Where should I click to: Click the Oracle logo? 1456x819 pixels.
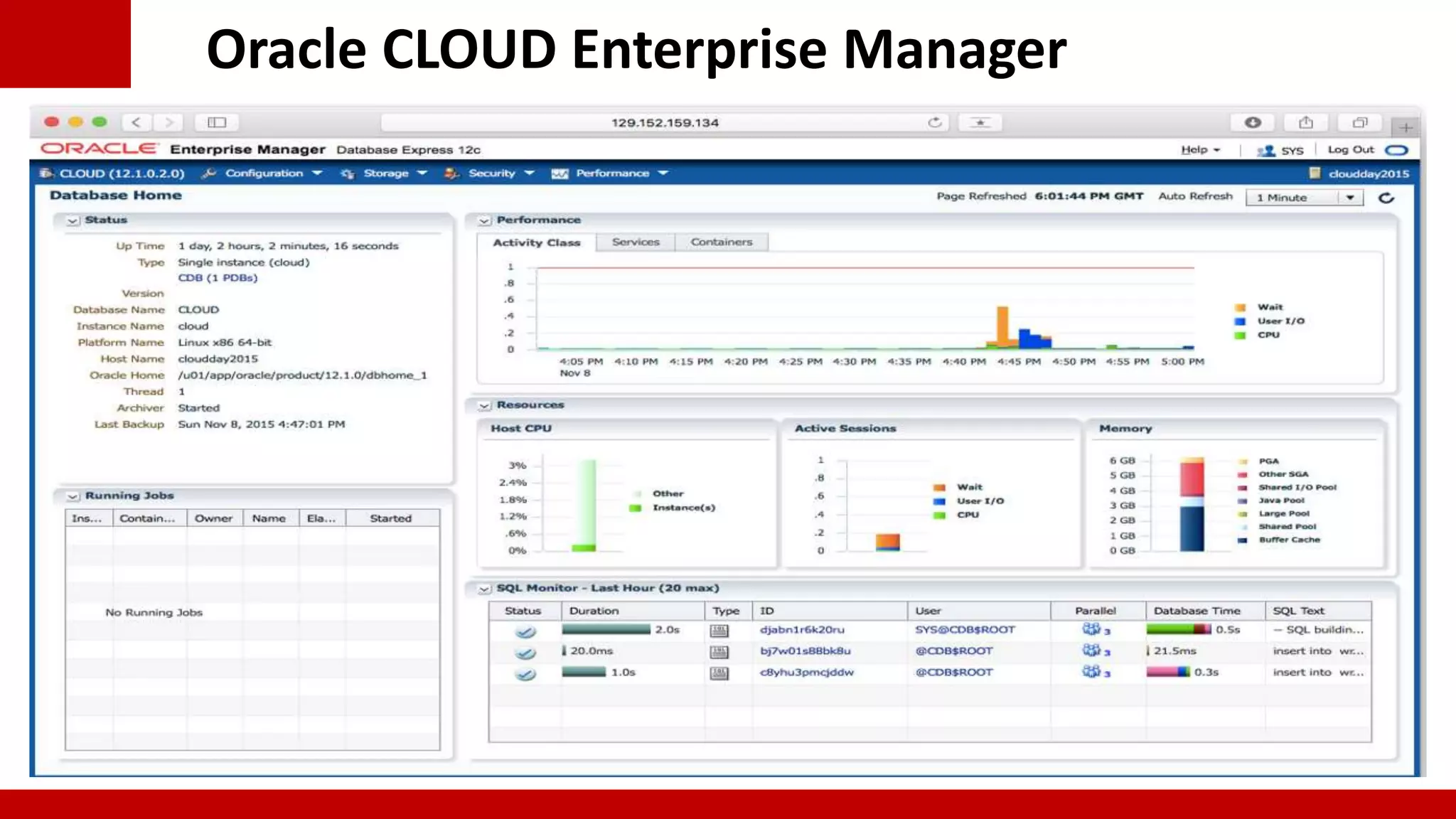click(99, 149)
